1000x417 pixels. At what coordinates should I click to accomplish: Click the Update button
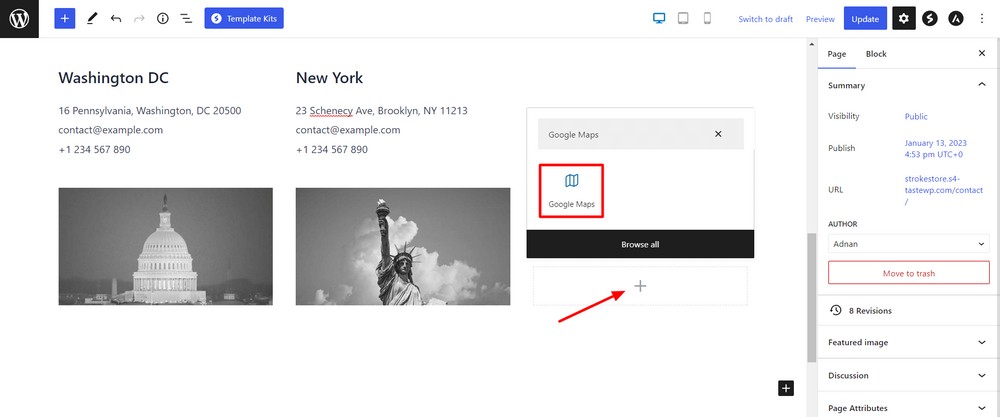[x=865, y=18]
